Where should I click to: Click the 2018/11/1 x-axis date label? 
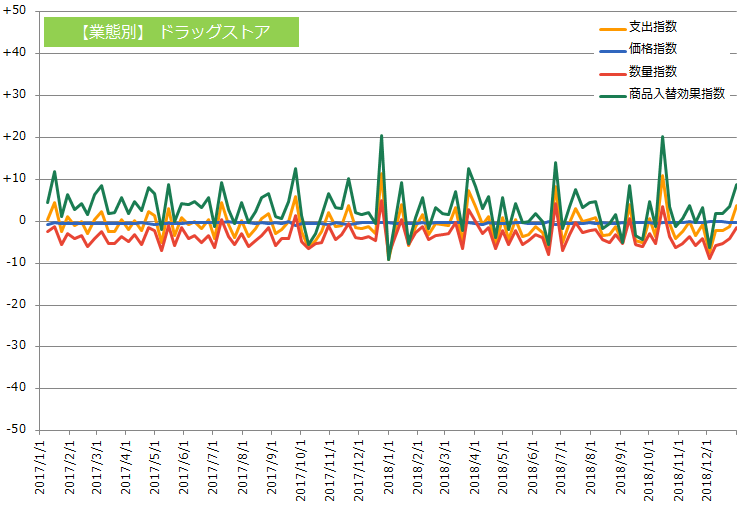pyautogui.click(x=679, y=471)
